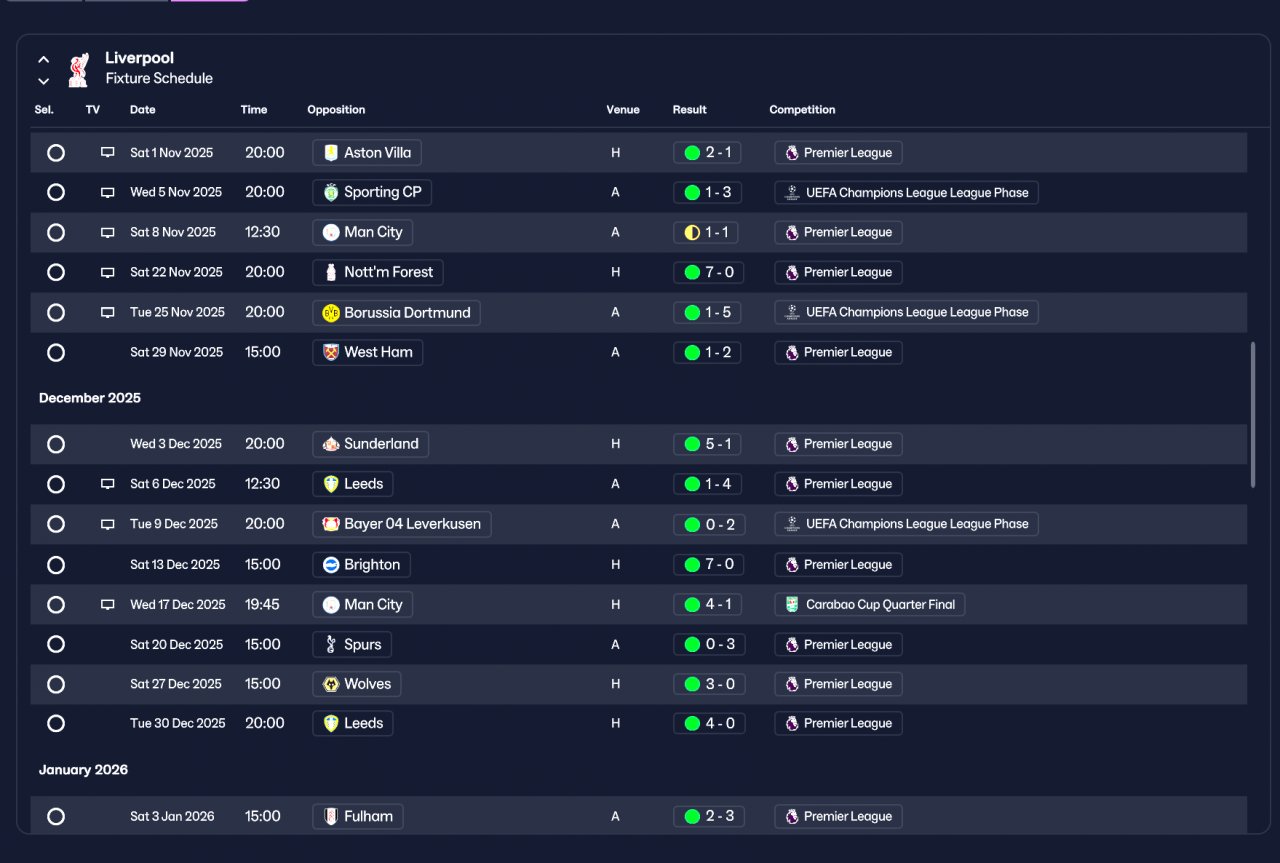This screenshot has height=863, width=1280.
Task: Click the up chevron beside Liverpool
Action: coord(44,60)
